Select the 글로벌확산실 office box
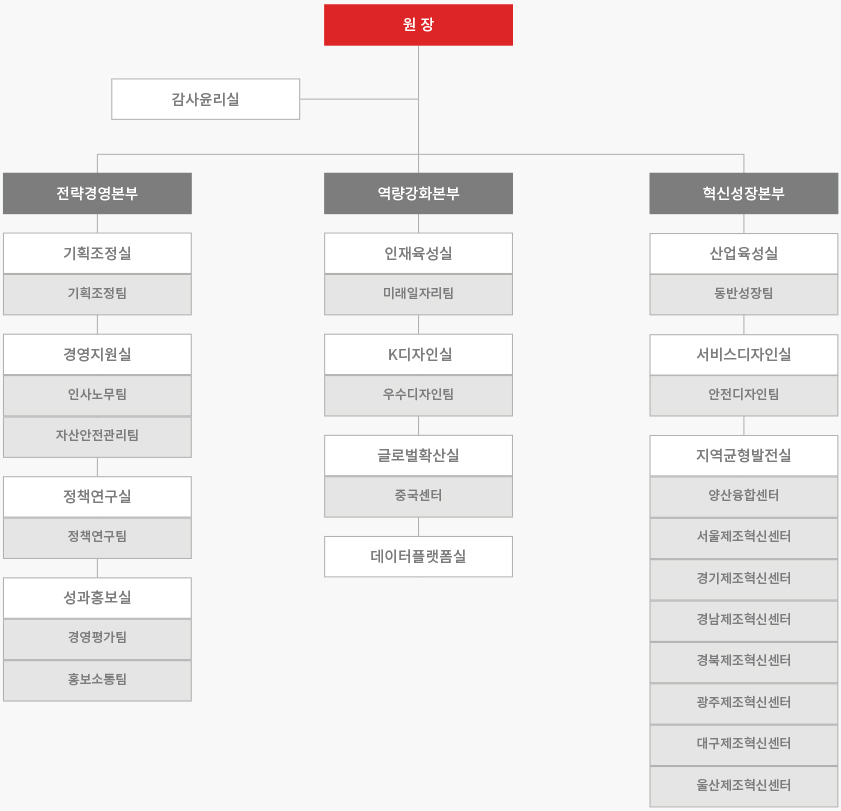Screen dimensions: 841x811 point(418,455)
